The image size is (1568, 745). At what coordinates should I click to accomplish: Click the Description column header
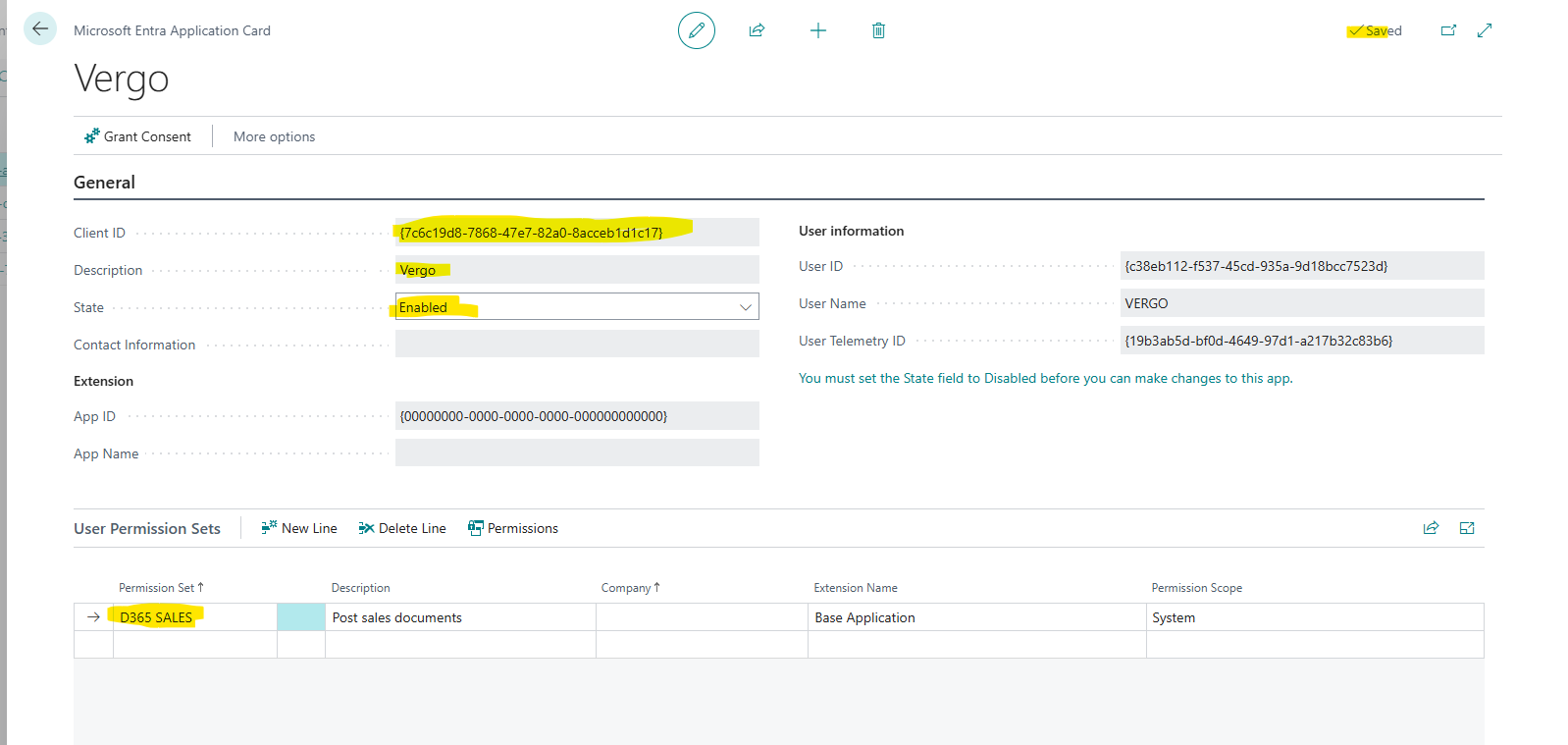360,588
